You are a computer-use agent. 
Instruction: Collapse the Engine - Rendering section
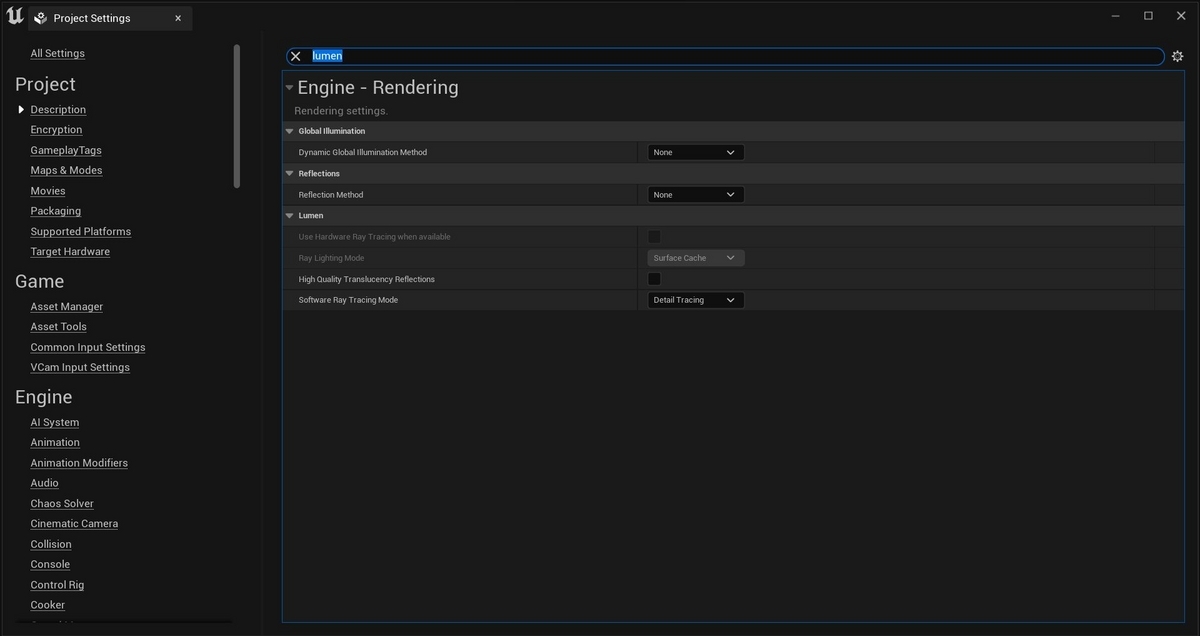pos(289,88)
